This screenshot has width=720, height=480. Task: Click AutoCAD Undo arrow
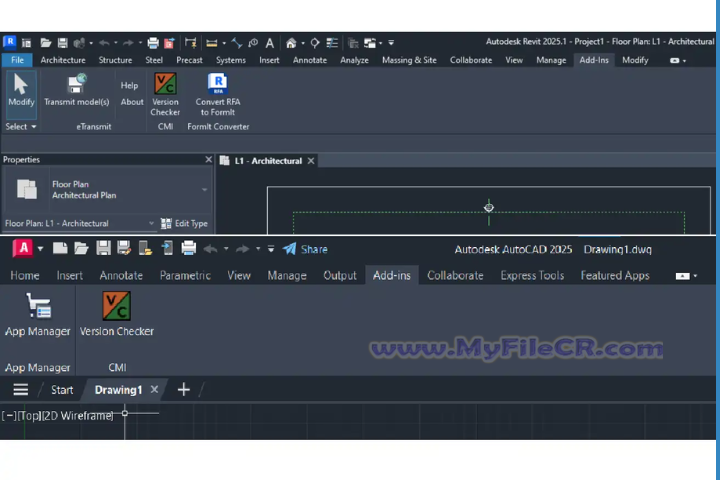pyautogui.click(x=210, y=249)
